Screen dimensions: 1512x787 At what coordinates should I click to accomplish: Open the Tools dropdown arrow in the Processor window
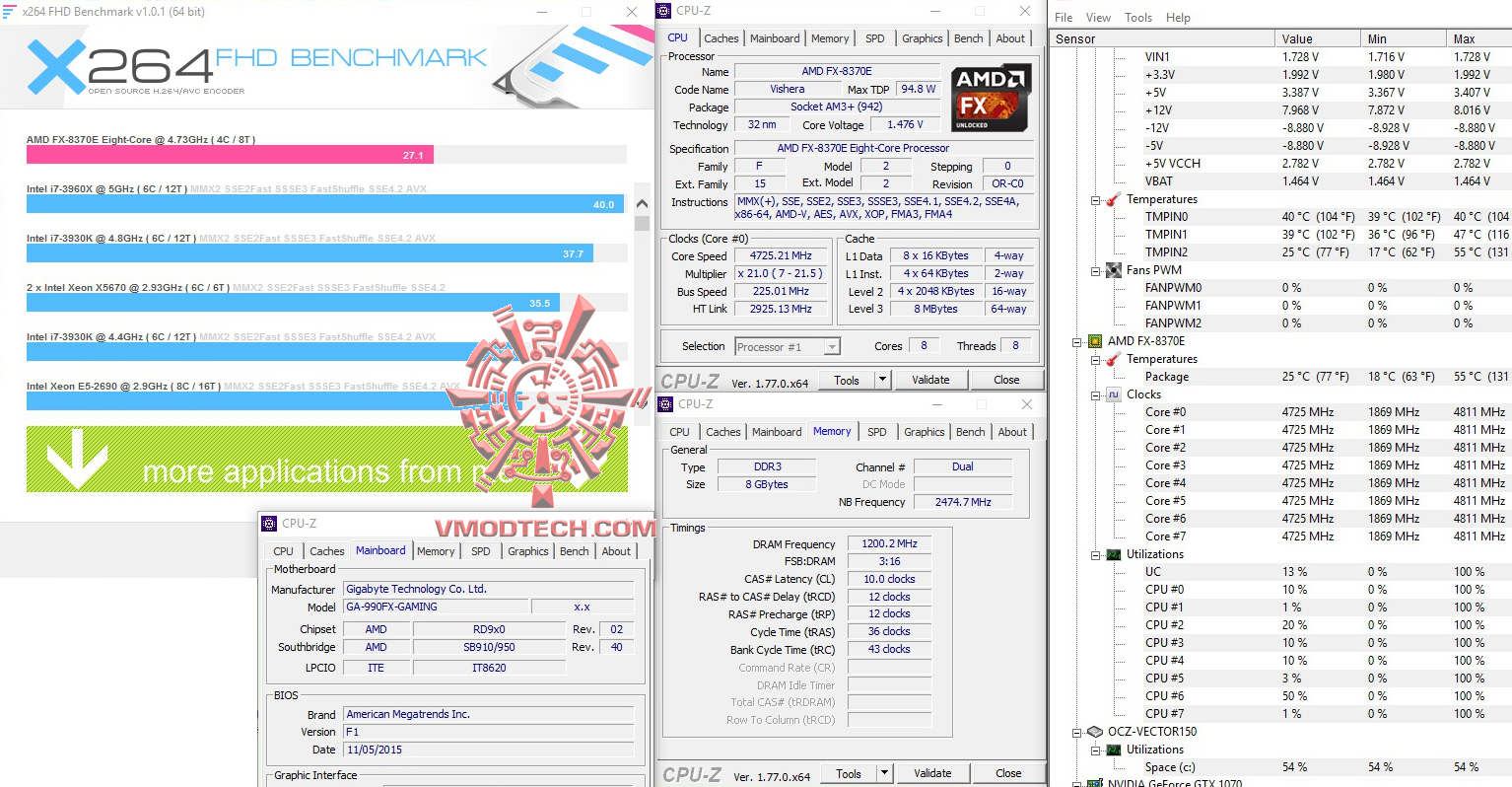(x=882, y=380)
